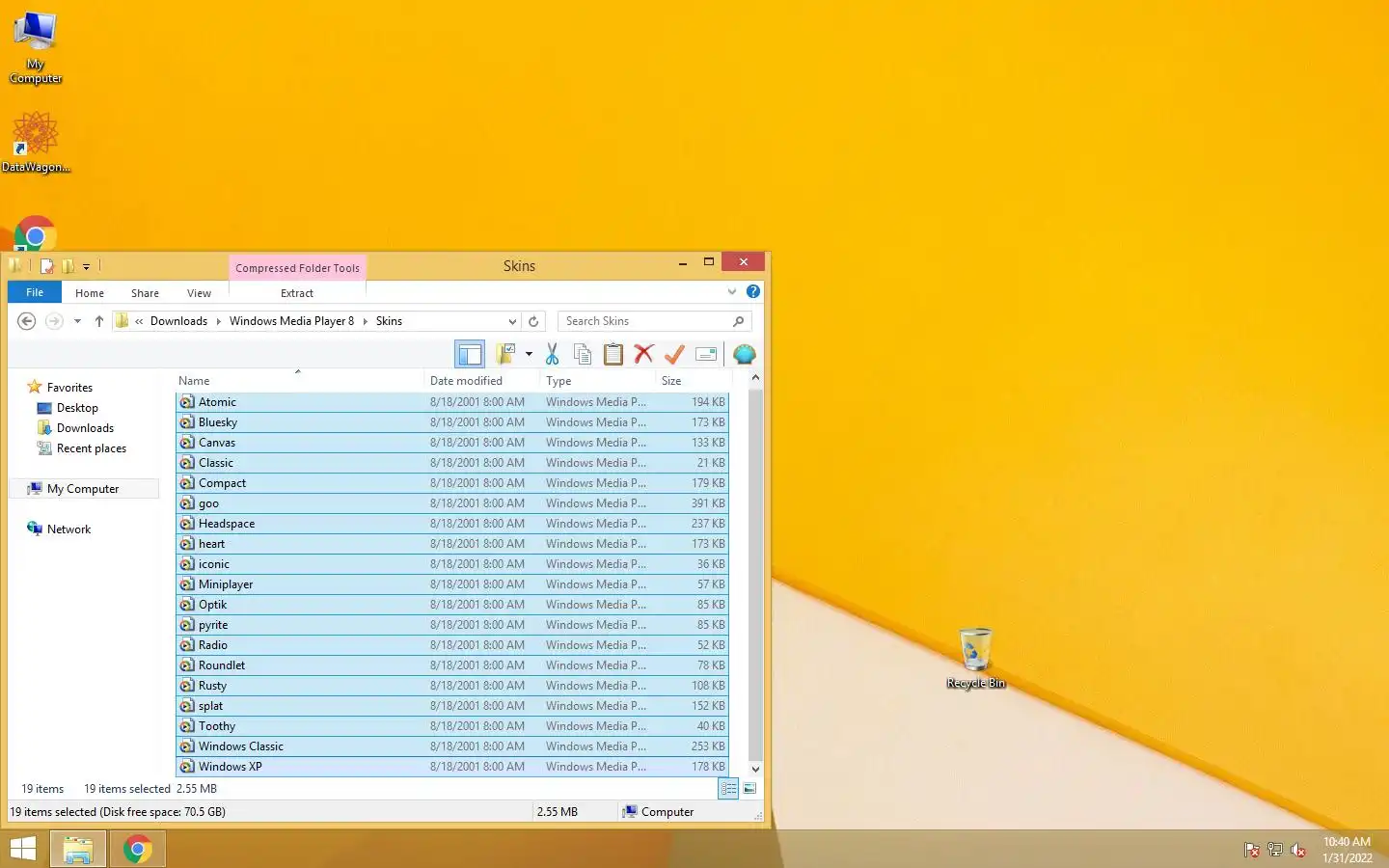
Task: Toggle the layout pane toolbar button
Action: point(470,354)
